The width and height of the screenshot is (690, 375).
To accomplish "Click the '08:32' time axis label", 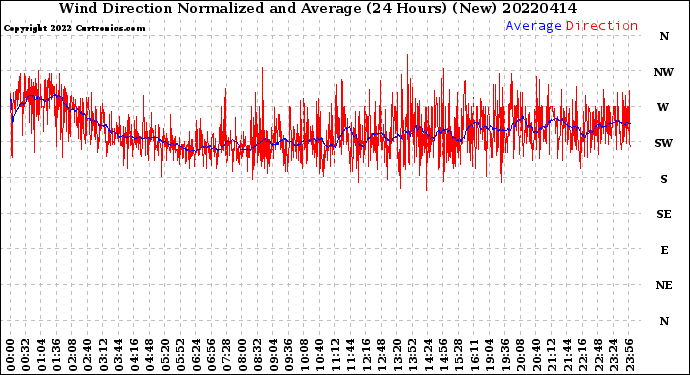I will click(x=257, y=355).
